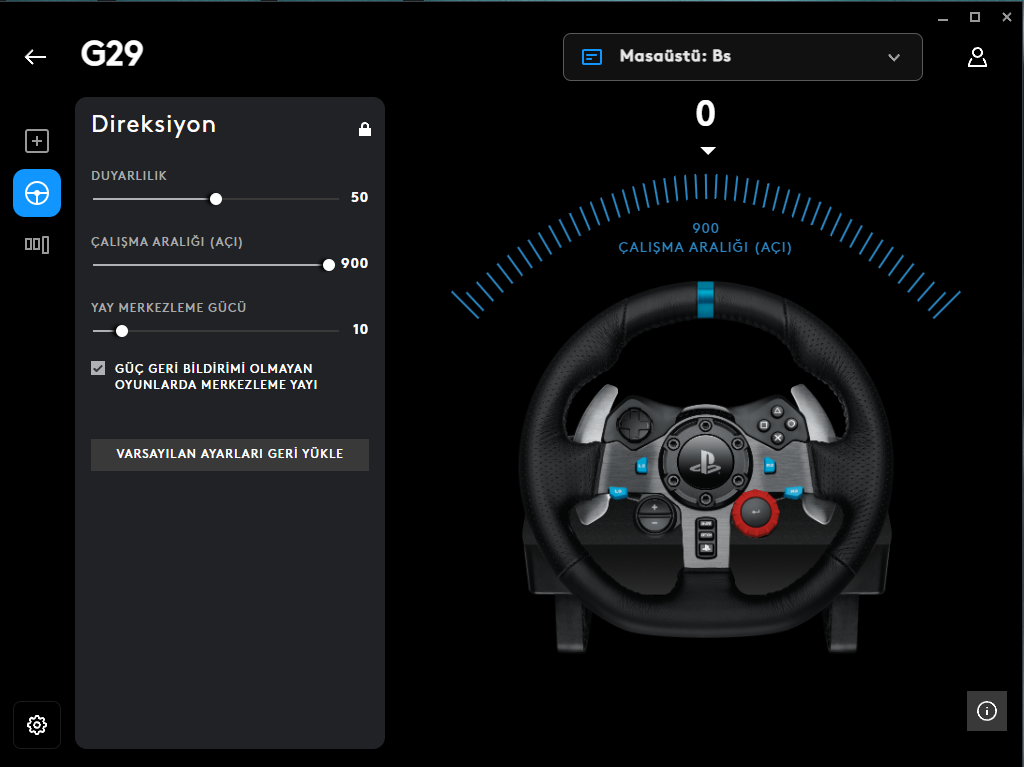The image size is (1024, 767).
Task: Click the D-pad on the wheel
Action: 634,426
